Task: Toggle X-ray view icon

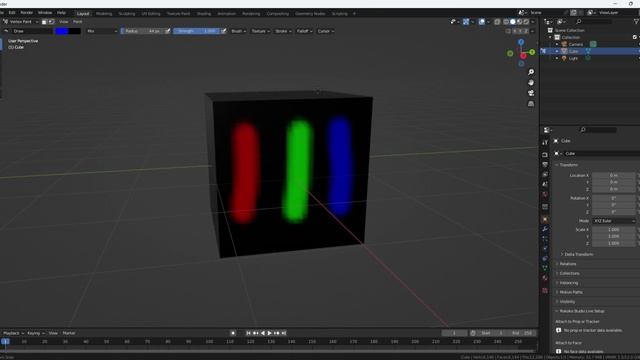Action: pyautogui.click(x=497, y=22)
